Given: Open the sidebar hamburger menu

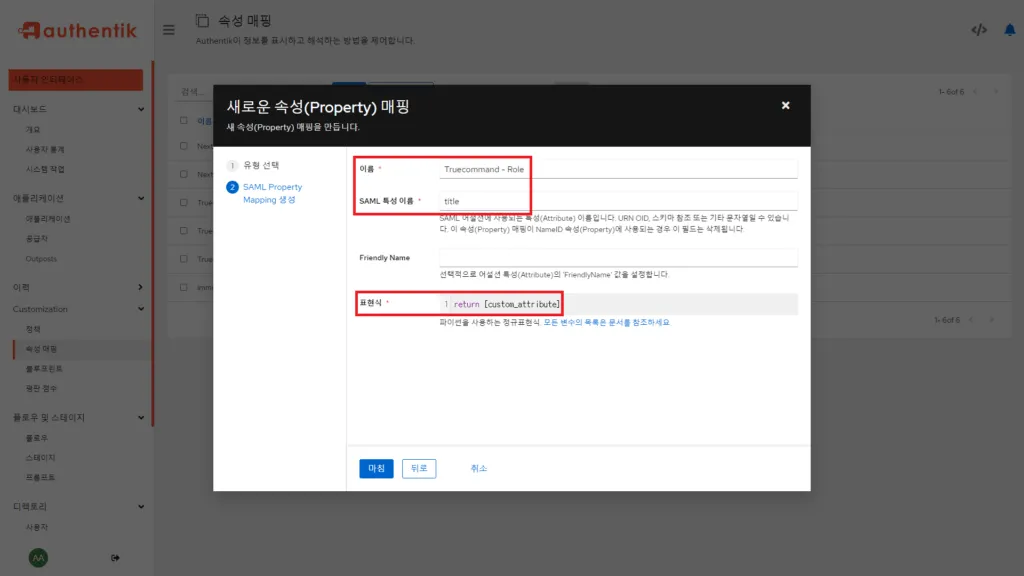Looking at the screenshot, I should coord(169,29).
